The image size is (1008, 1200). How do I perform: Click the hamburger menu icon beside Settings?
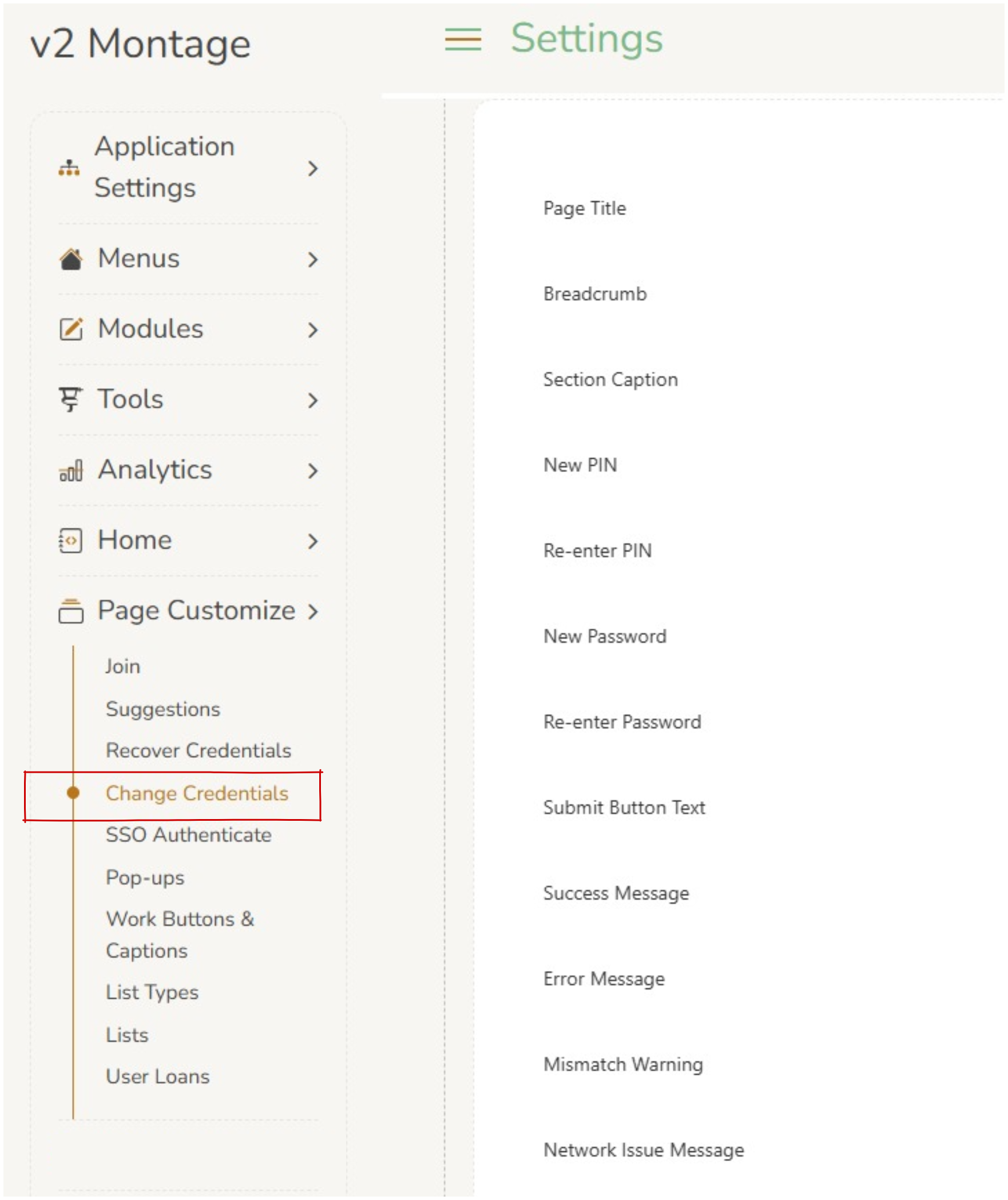[463, 39]
